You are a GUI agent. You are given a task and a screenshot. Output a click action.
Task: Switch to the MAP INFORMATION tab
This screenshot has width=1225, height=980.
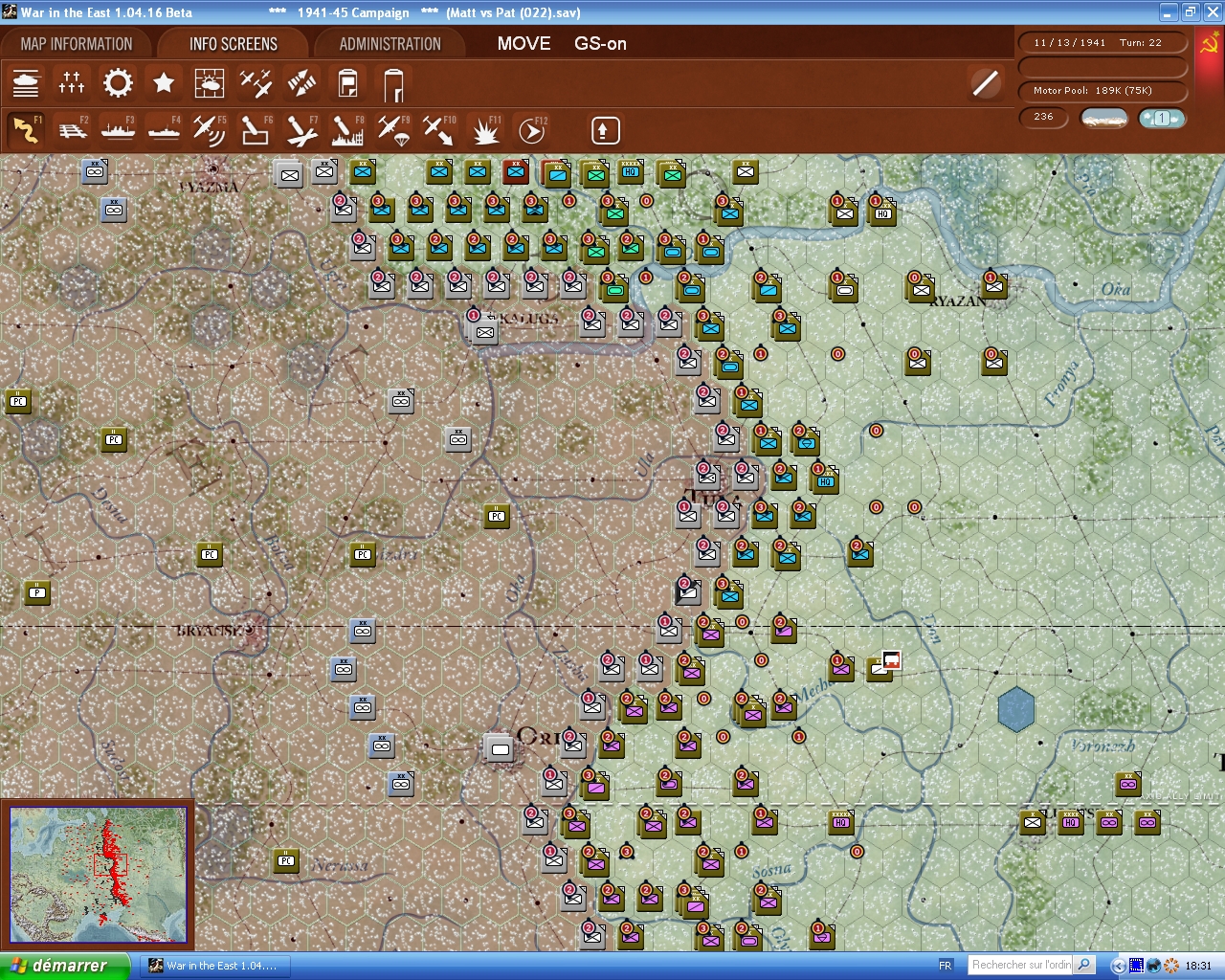(x=77, y=44)
